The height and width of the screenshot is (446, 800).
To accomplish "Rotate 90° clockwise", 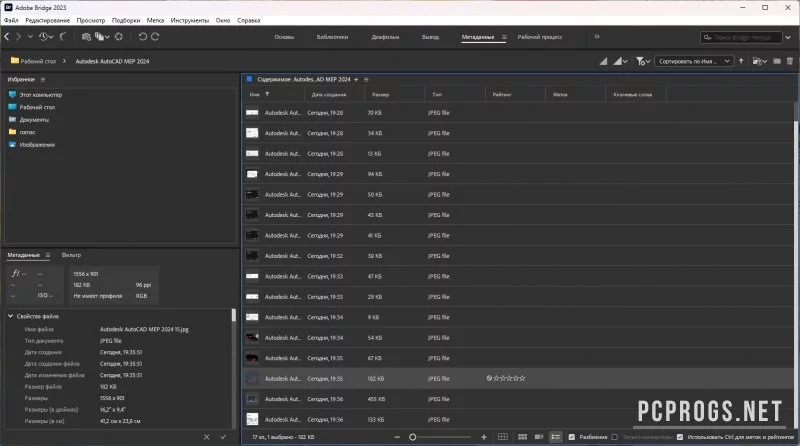I will tap(155, 37).
